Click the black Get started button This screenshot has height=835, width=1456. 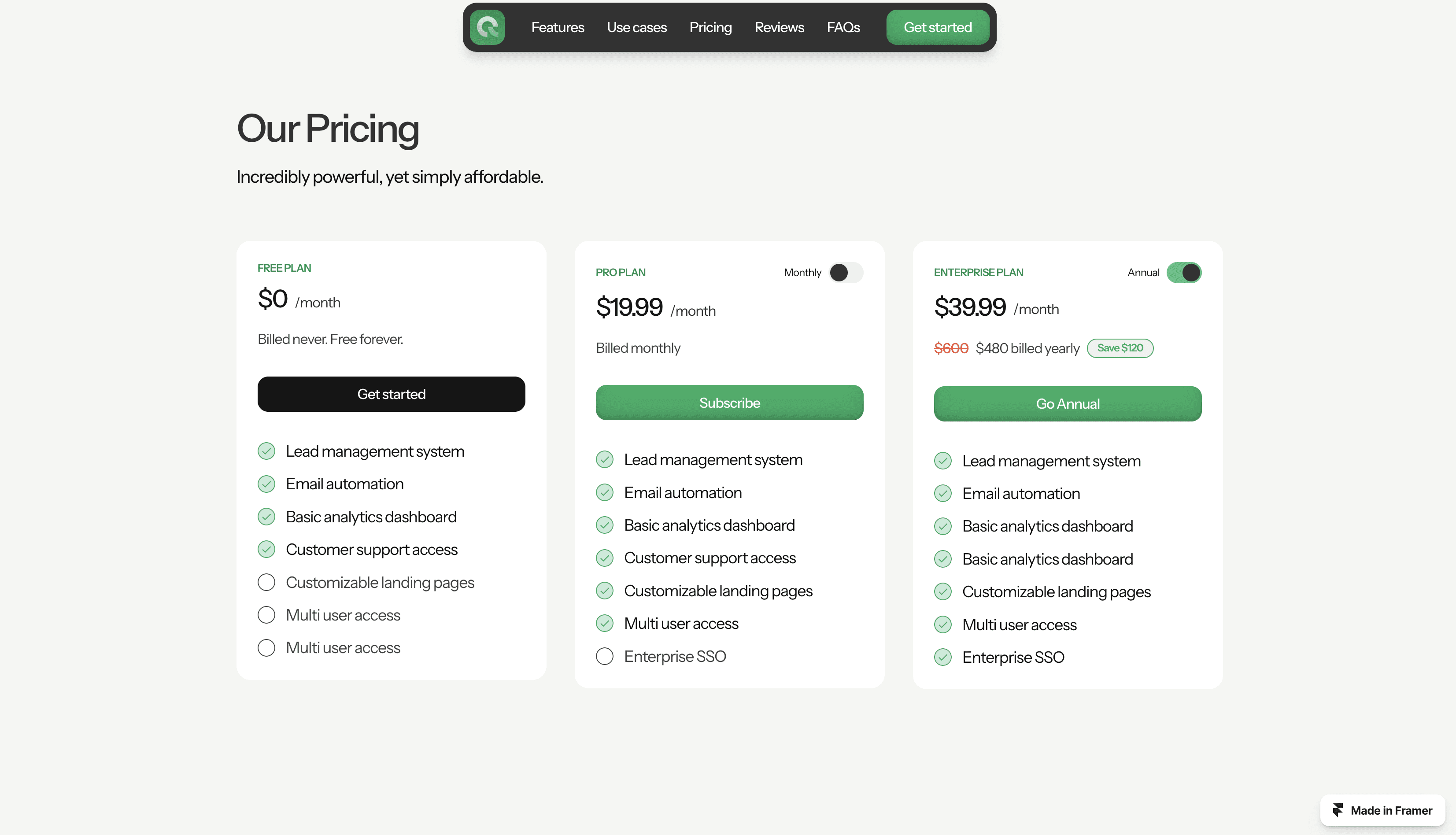pos(391,394)
